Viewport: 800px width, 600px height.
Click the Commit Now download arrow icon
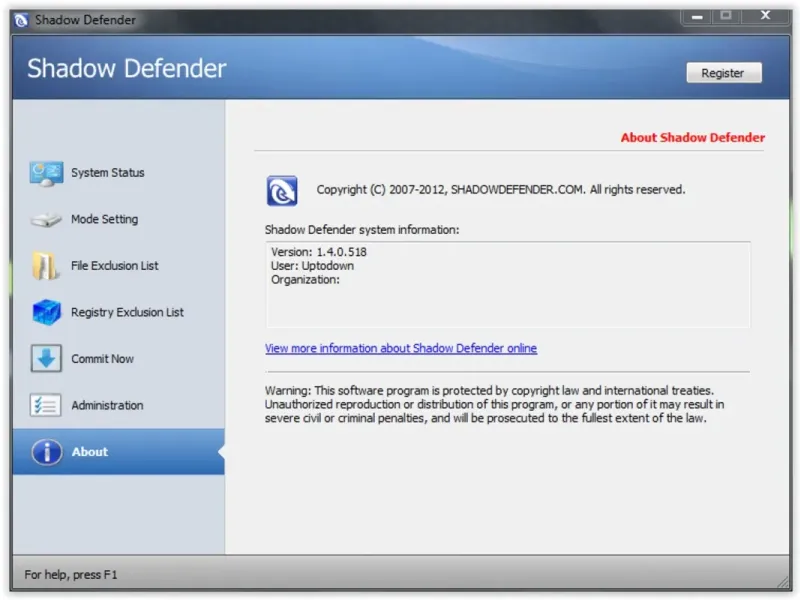click(x=46, y=359)
